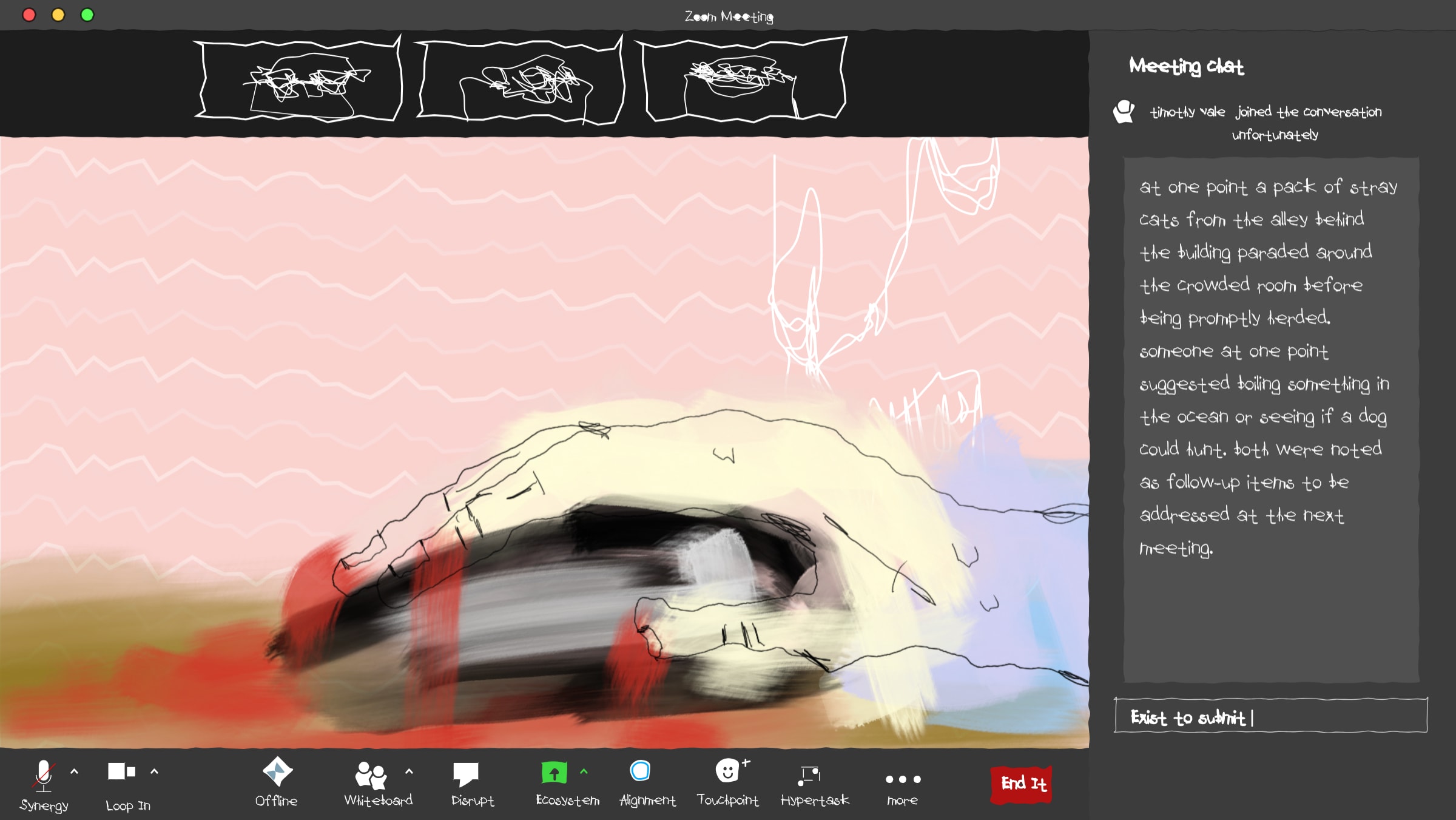This screenshot has width=1456, height=820.
Task: Click the Meeting chat panel title
Action: coord(1186,66)
